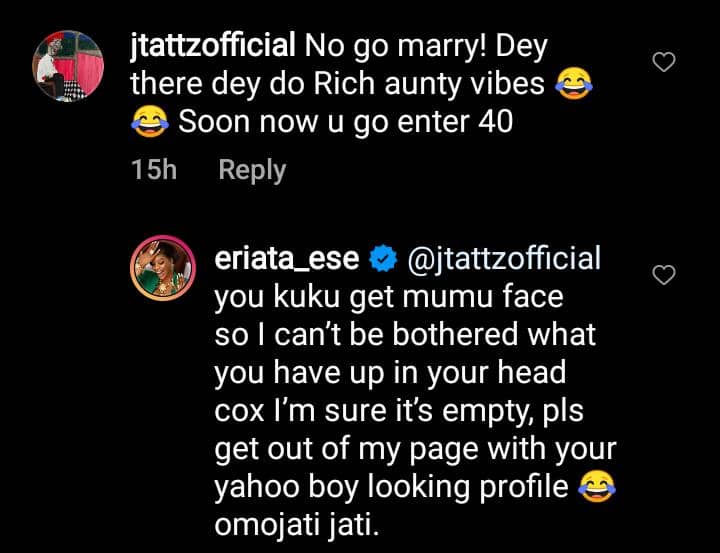The image size is (720, 553).
Task: Open the jtattzofficial username link
Action: [x=212, y=46]
